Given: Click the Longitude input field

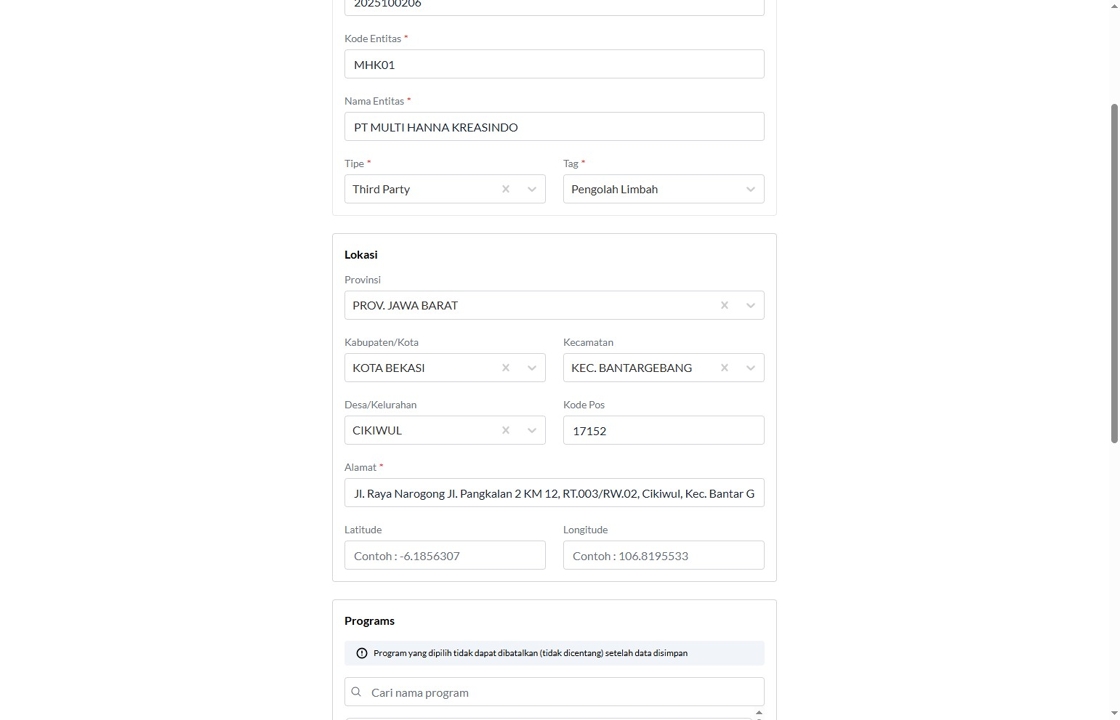Looking at the screenshot, I should 663,556.
